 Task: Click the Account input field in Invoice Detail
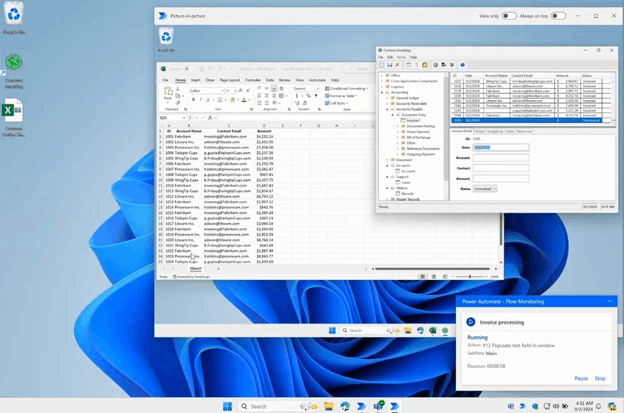click(x=501, y=158)
